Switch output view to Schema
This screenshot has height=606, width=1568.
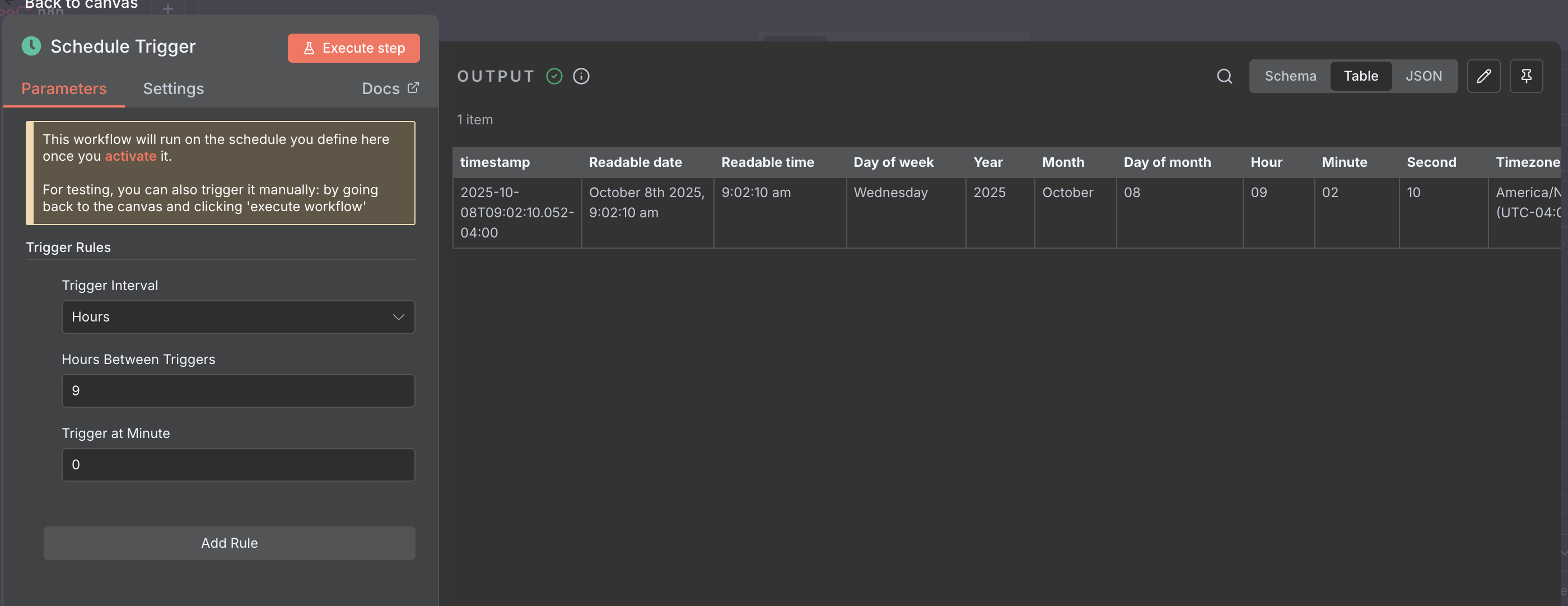(1290, 76)
